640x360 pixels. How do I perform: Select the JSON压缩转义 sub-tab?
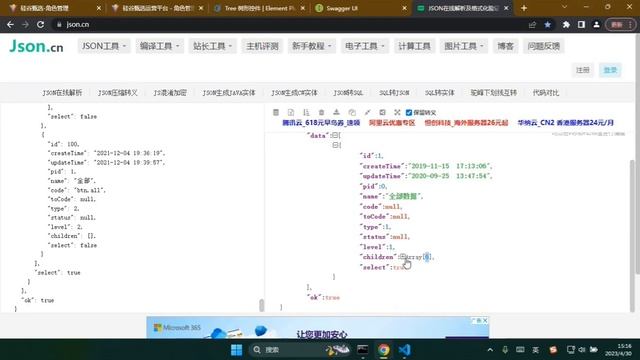click(x=118, y=93)
